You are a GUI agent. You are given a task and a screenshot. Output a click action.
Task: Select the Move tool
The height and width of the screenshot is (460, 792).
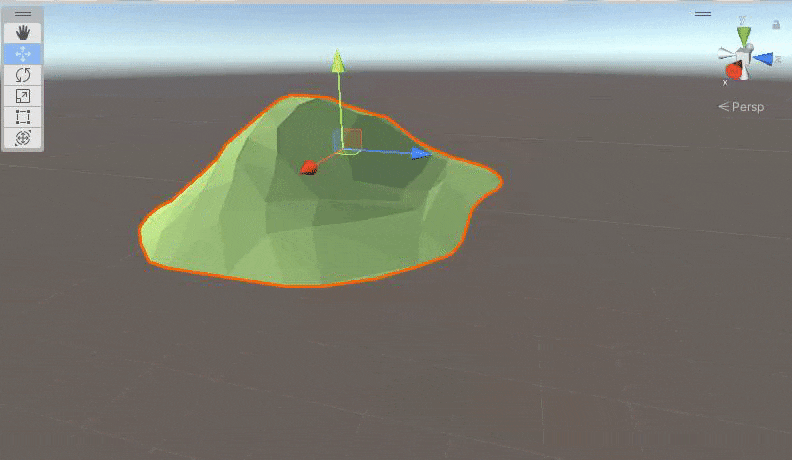click(x=23, y=54)
